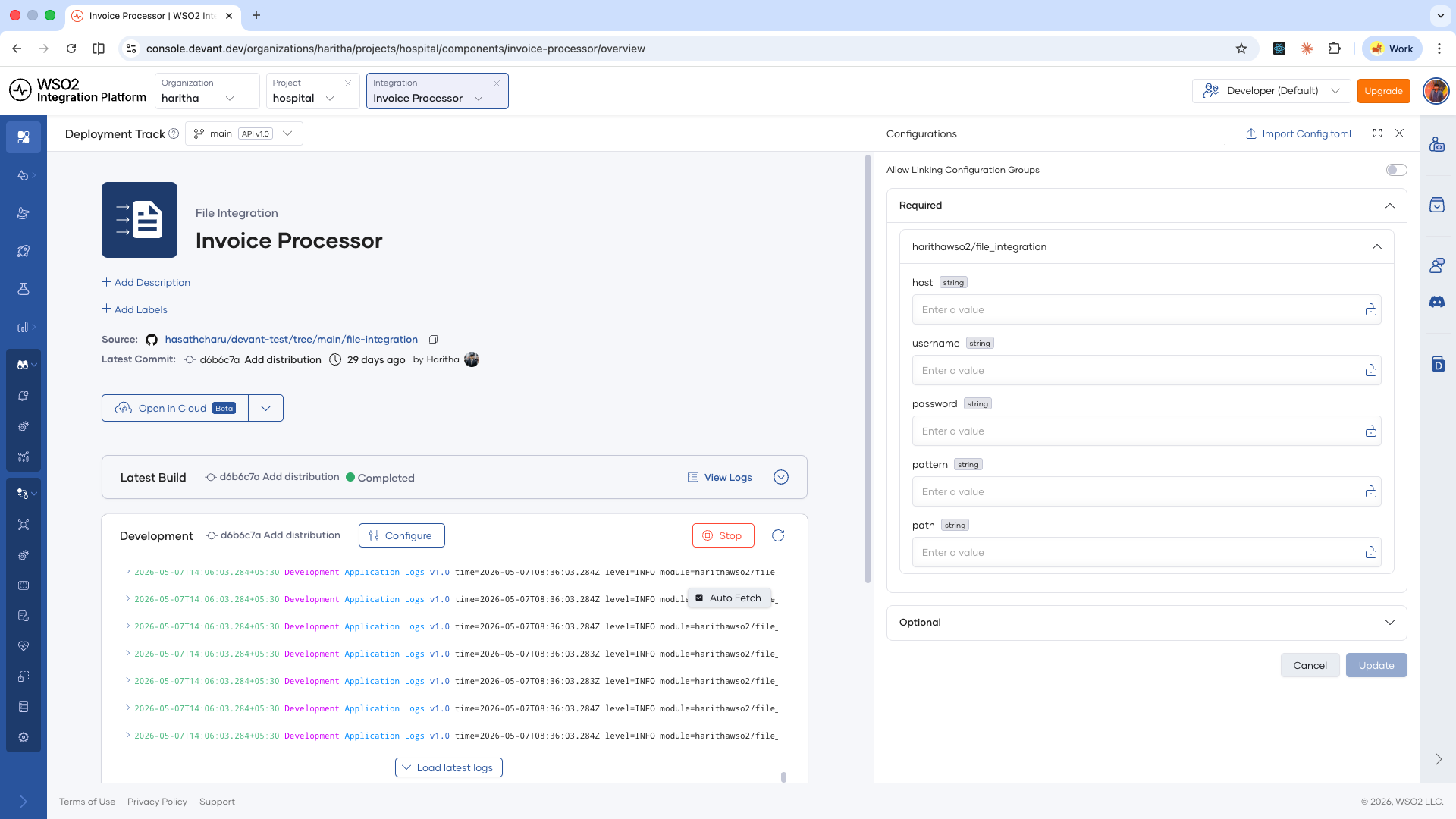Screen dimensions: 1456x819
Task: Refresh the Development environment logs
Action: point(778,535)
